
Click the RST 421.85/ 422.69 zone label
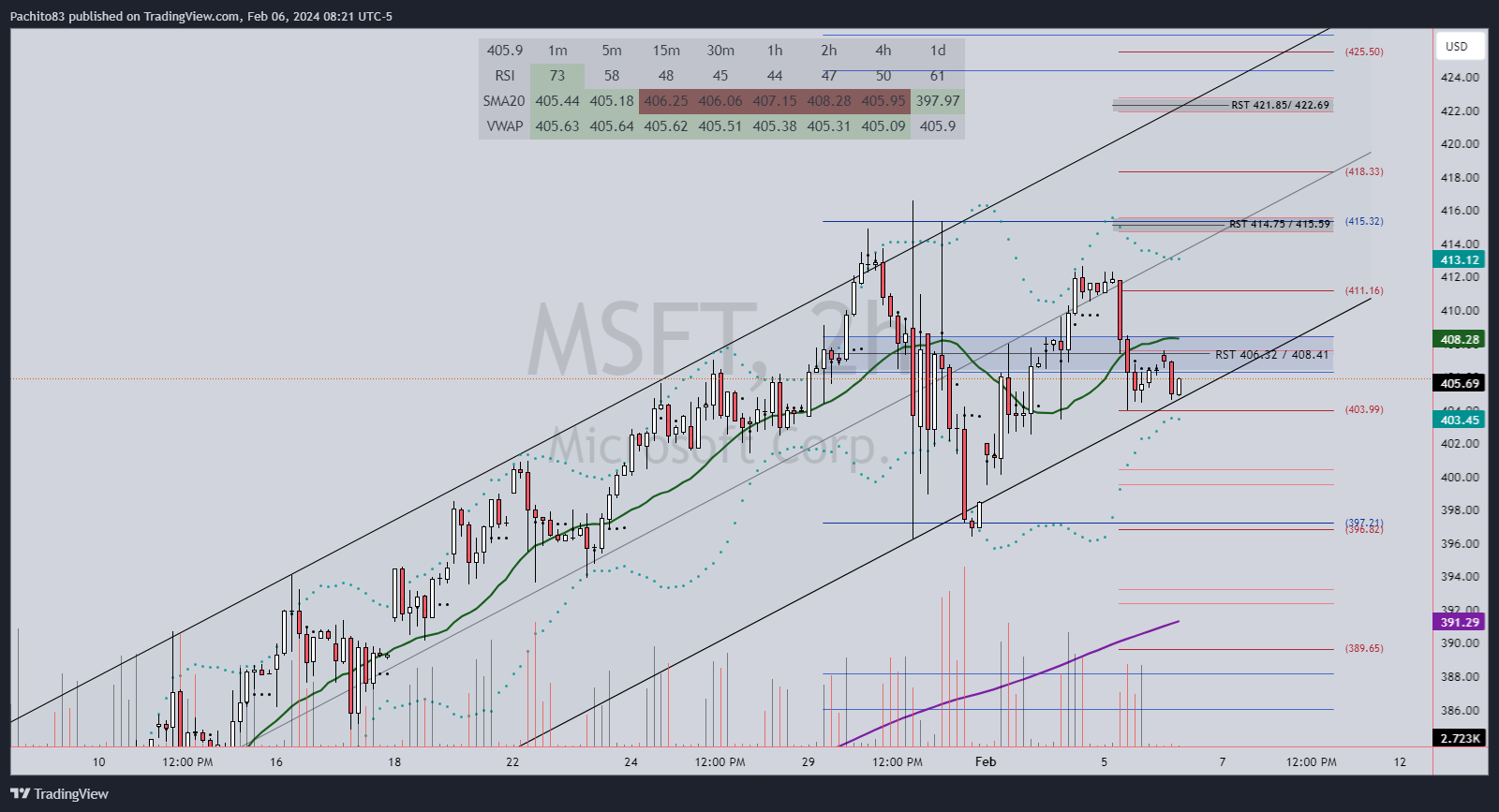pyautogui.click(x=1280, y=106)
